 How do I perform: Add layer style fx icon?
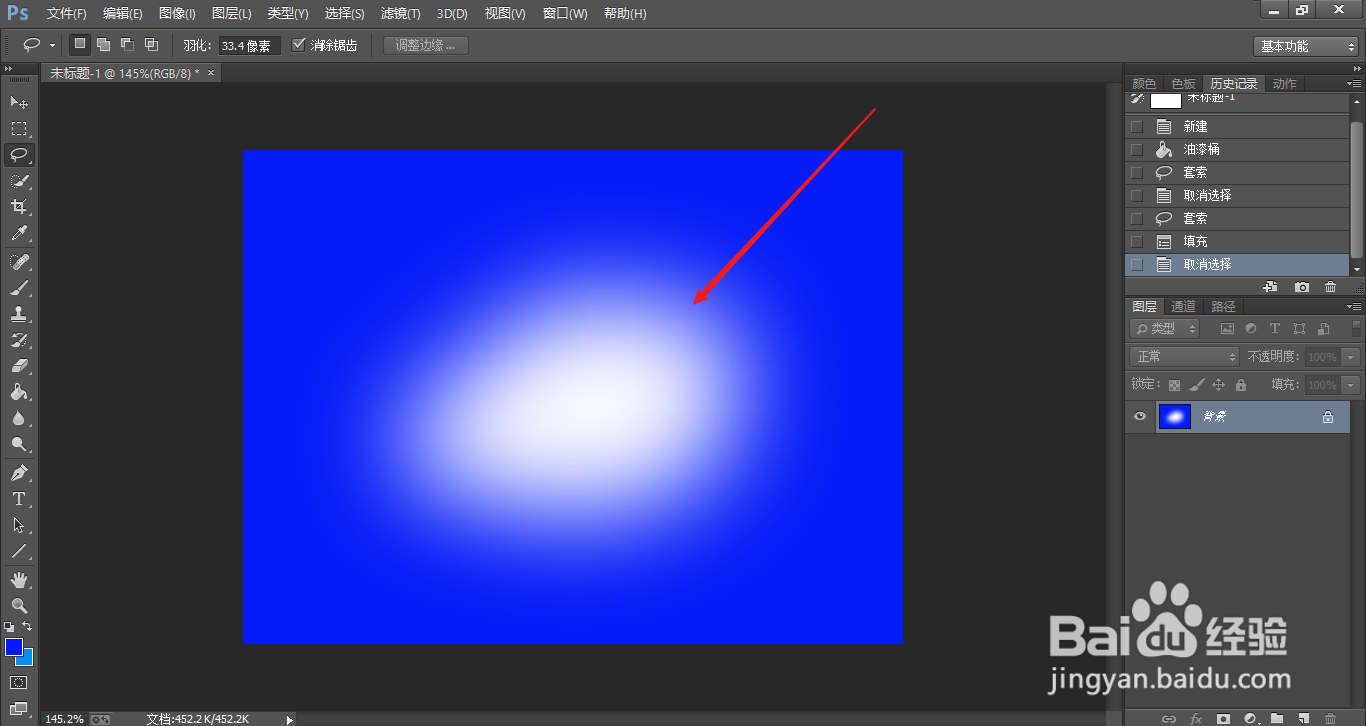point(1195,718)
